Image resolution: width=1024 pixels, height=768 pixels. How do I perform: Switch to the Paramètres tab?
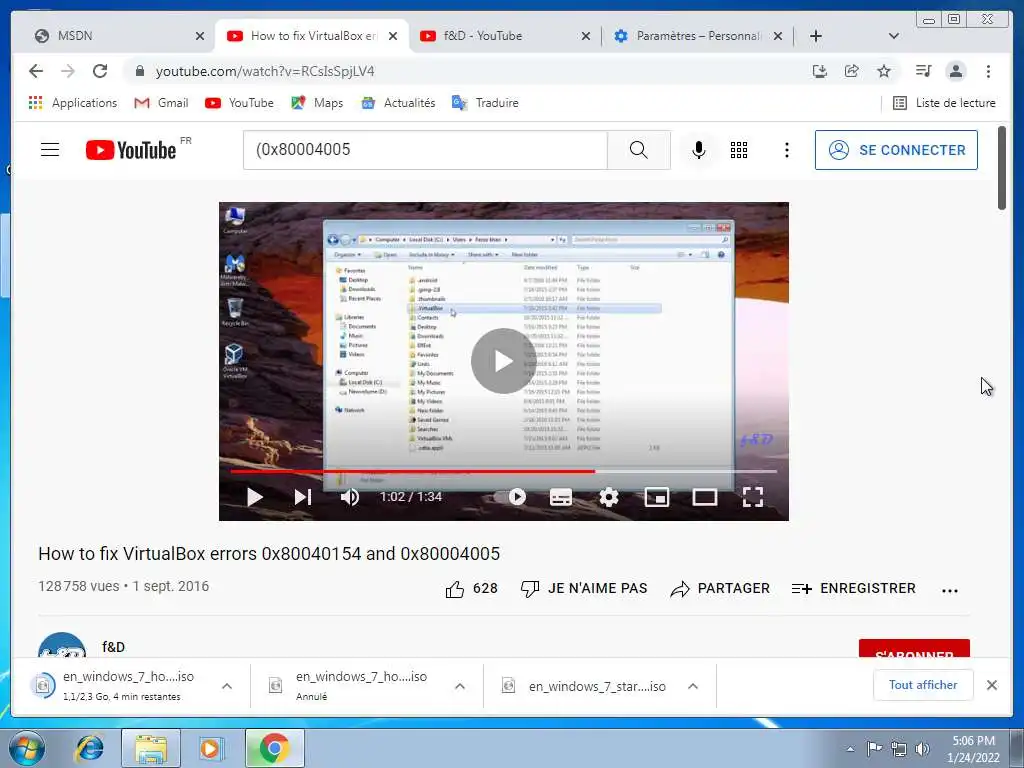coord(697,36)
